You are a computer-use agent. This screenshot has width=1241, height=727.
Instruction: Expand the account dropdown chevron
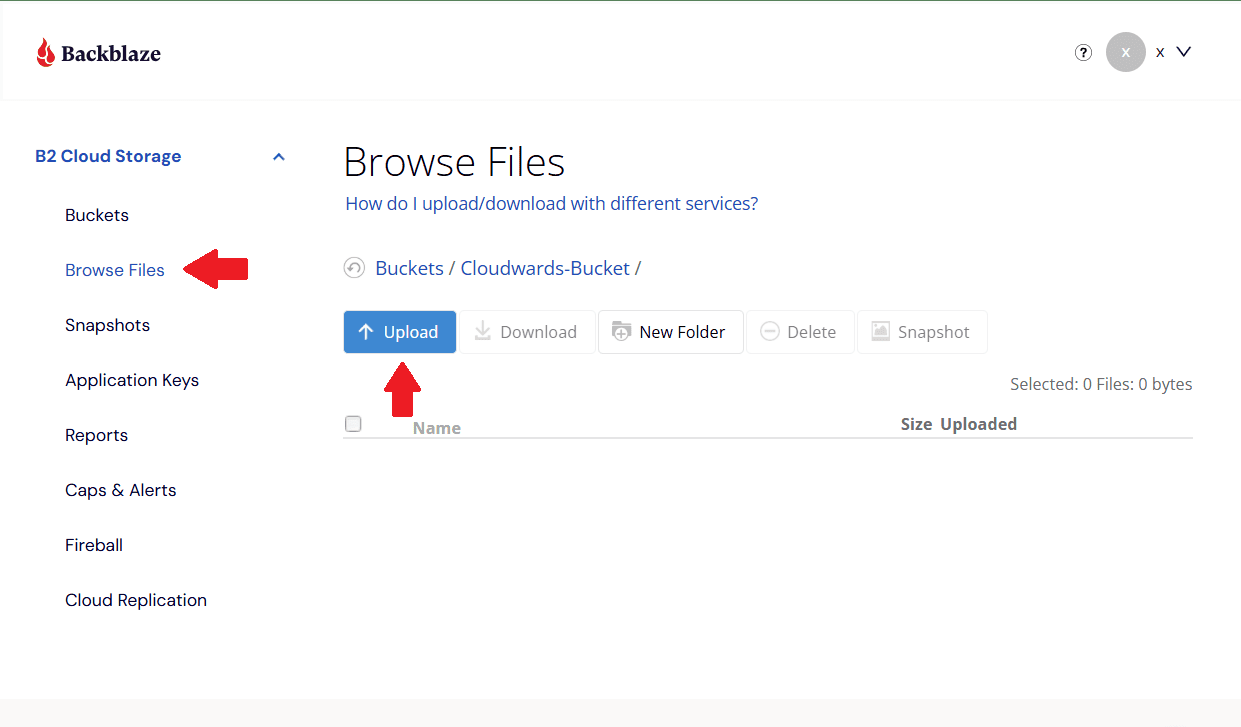click(1184, 52)
